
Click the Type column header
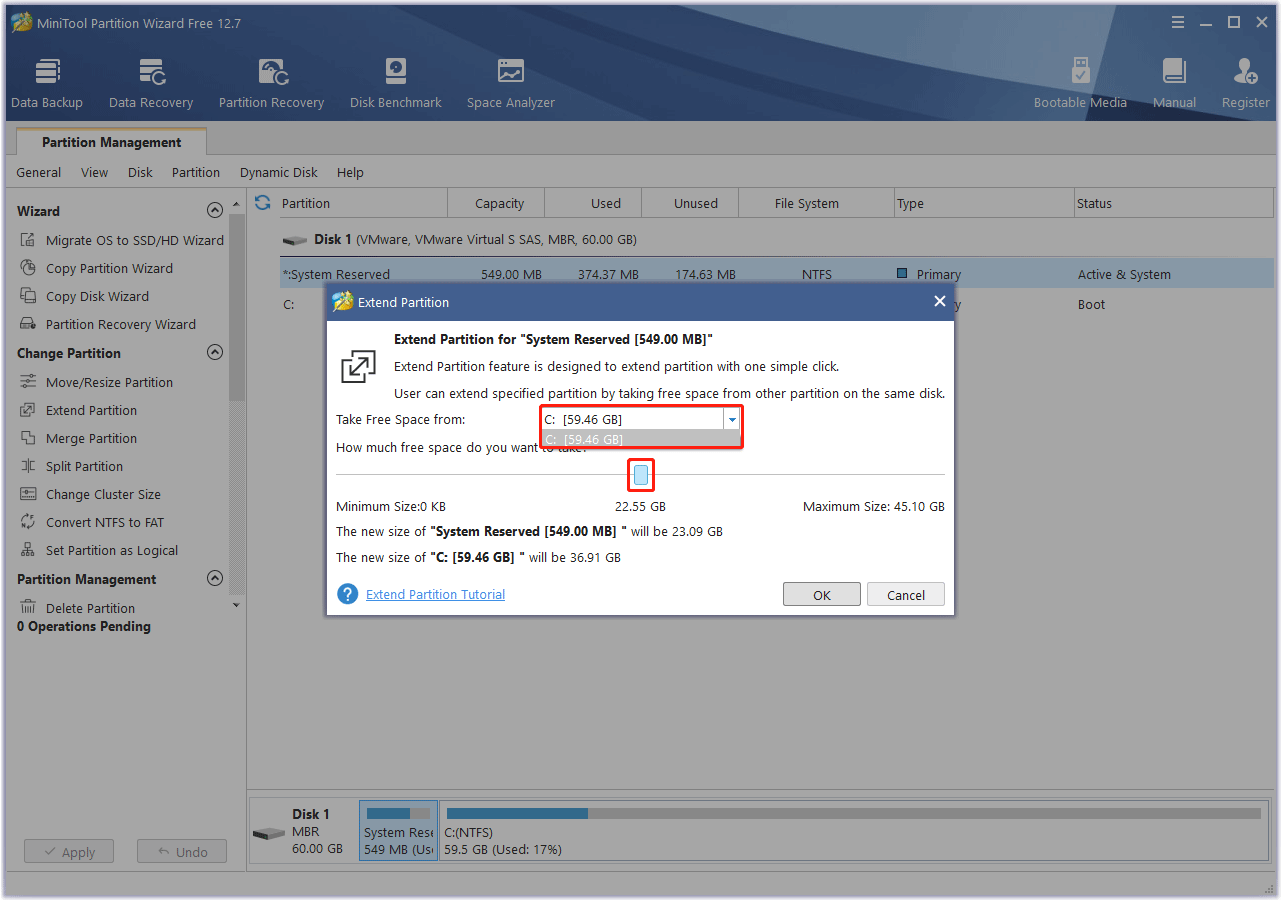pyautogui.click(x=984, y=203)
